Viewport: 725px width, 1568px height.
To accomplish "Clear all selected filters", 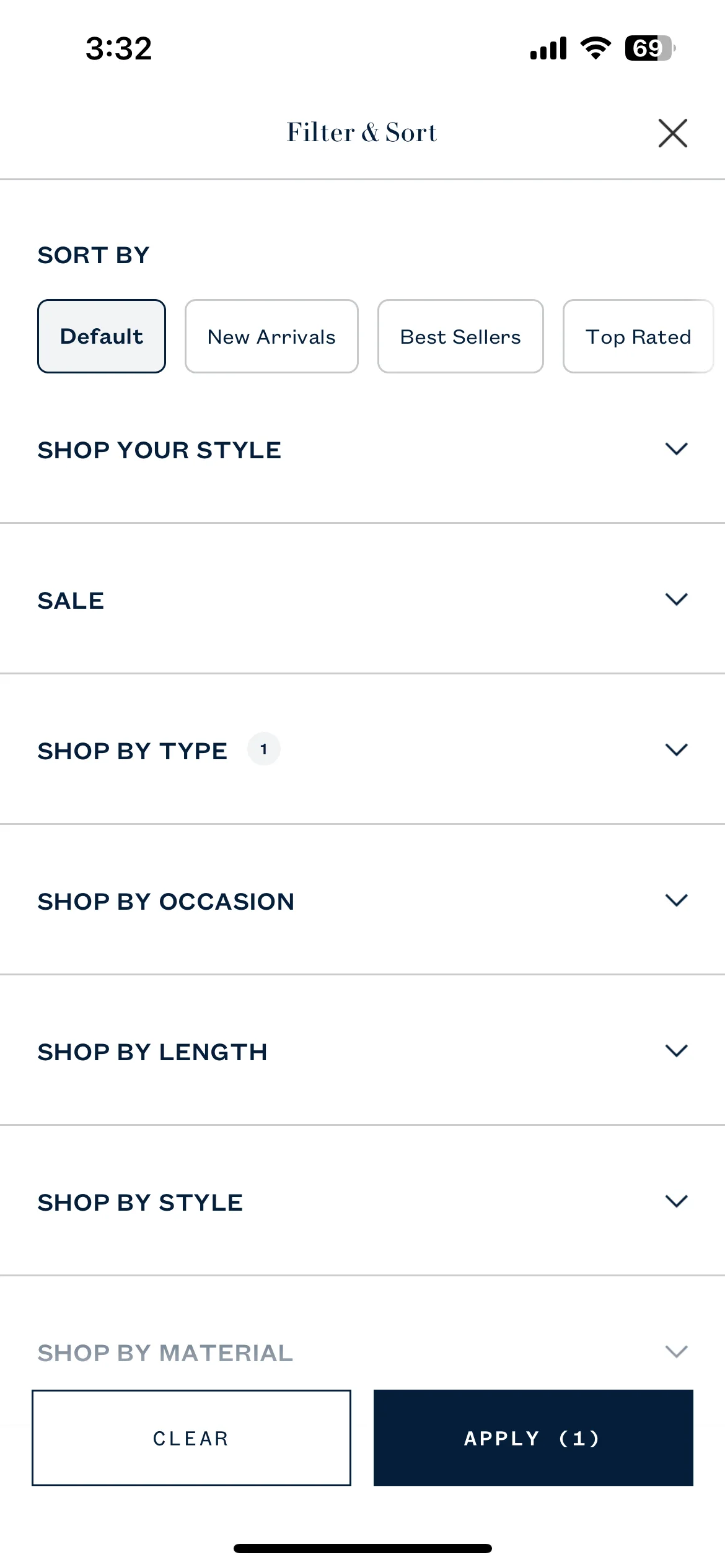I will click(191, 1438).
